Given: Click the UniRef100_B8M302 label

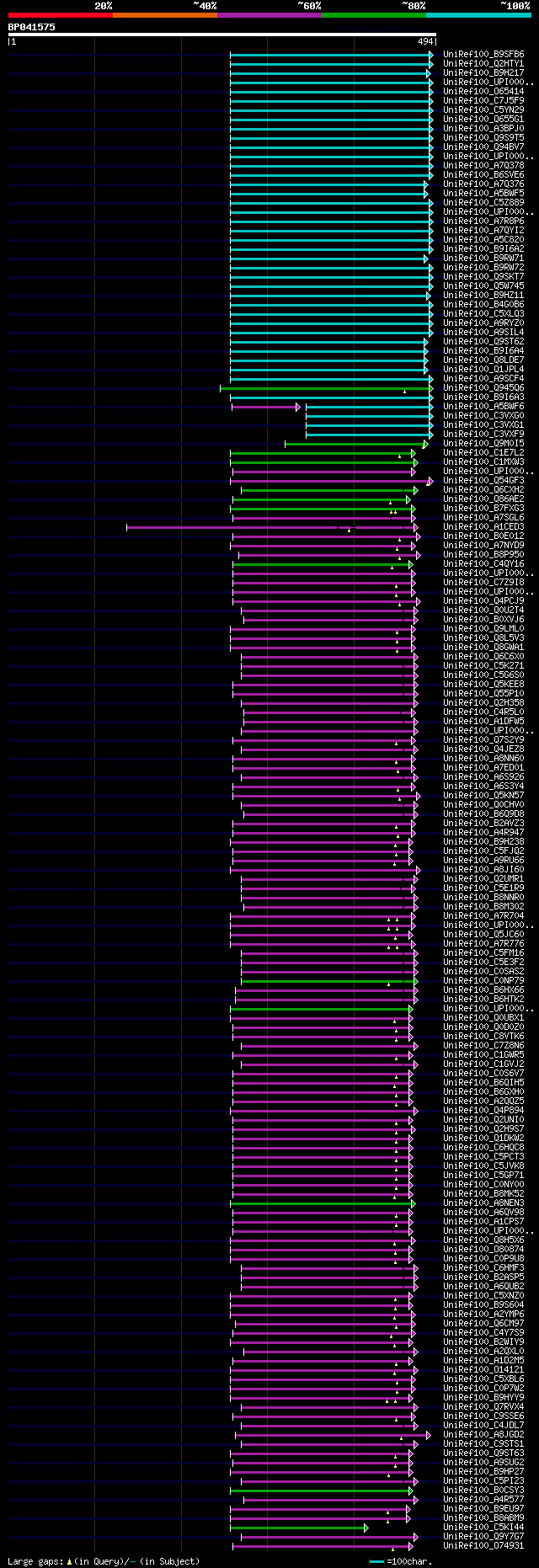Looking at the screenshot, I should click(483, 907).
